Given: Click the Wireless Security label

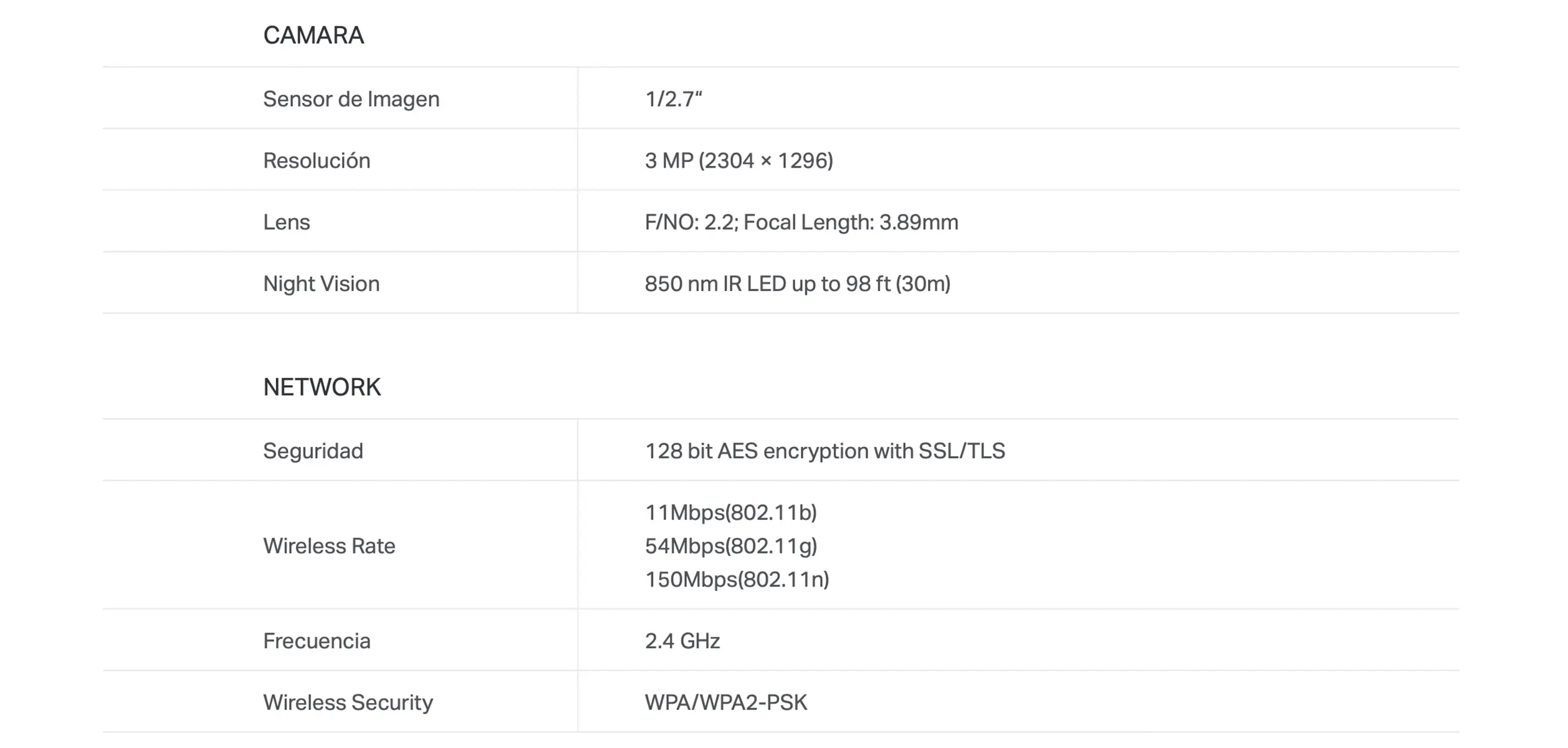Looking at the screenshot, I should 348,702.
